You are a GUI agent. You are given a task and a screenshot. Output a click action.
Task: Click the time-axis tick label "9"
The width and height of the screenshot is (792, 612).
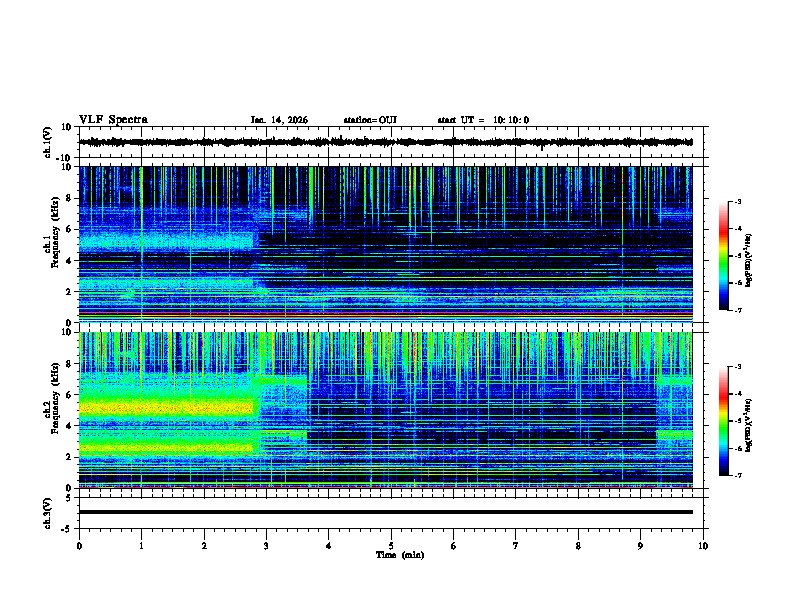[640, 546]
